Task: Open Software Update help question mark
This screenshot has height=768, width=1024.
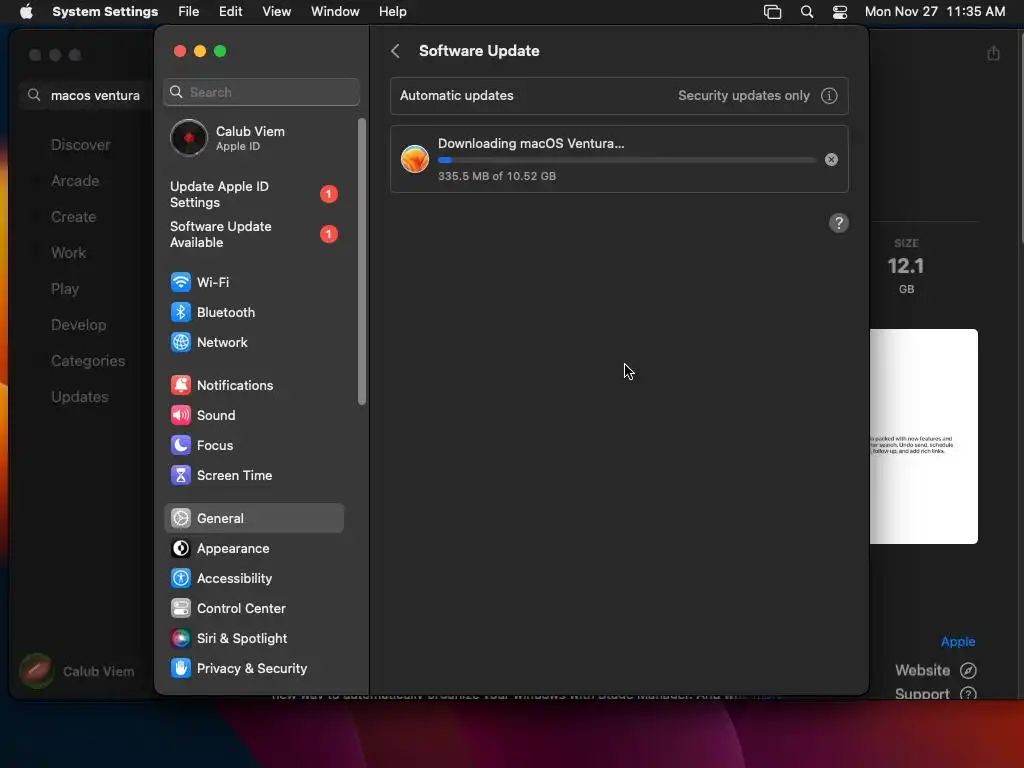Action: coord(839,223)
